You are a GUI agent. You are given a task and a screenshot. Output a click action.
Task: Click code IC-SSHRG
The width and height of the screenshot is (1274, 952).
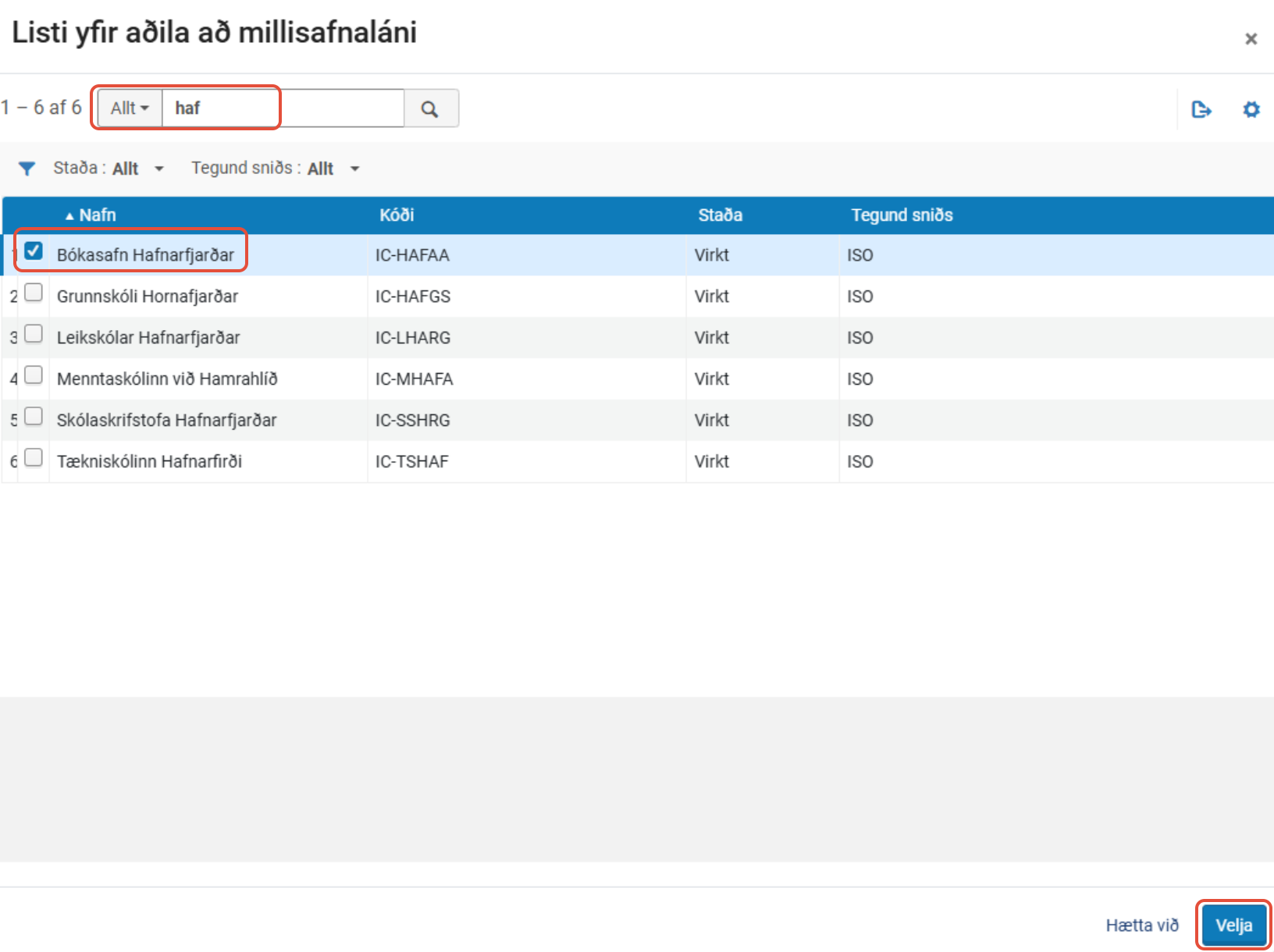pos(413,421)
